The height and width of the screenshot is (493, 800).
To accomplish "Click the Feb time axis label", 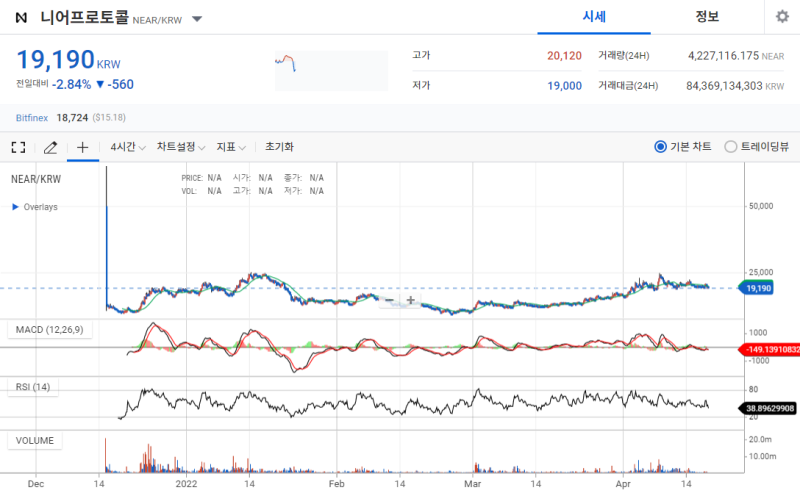I will (337, 483).
